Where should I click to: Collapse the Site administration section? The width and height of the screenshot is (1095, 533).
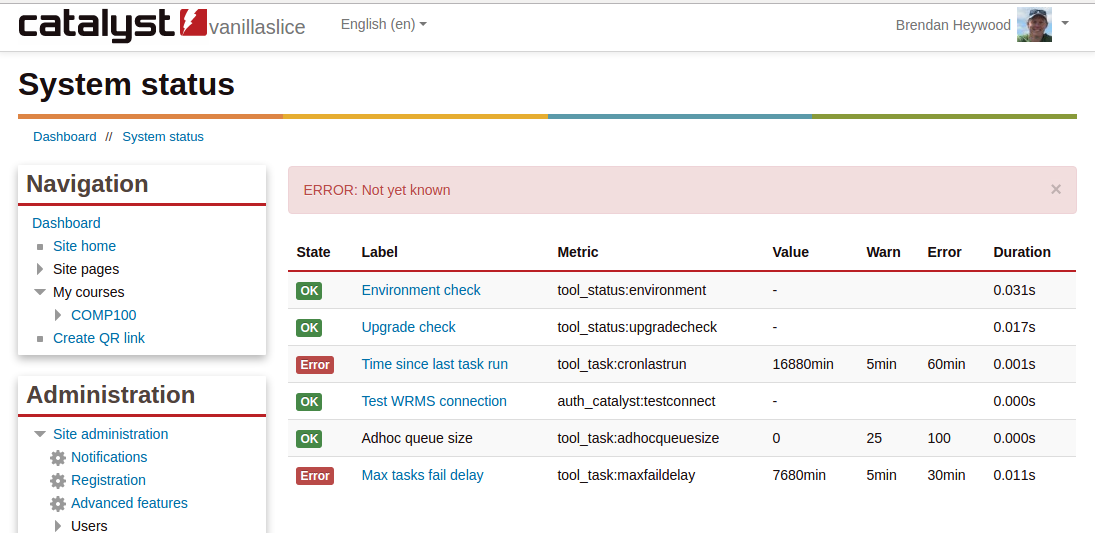click(x=41, y=435)
